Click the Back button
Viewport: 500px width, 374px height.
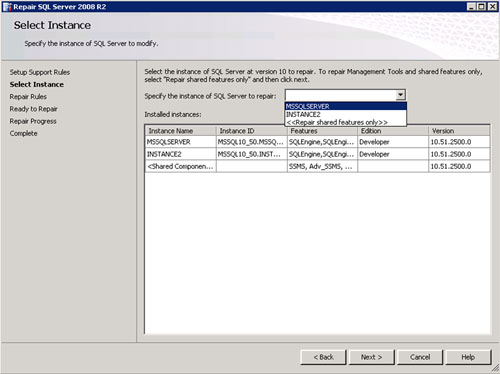(x=323, y=357)
